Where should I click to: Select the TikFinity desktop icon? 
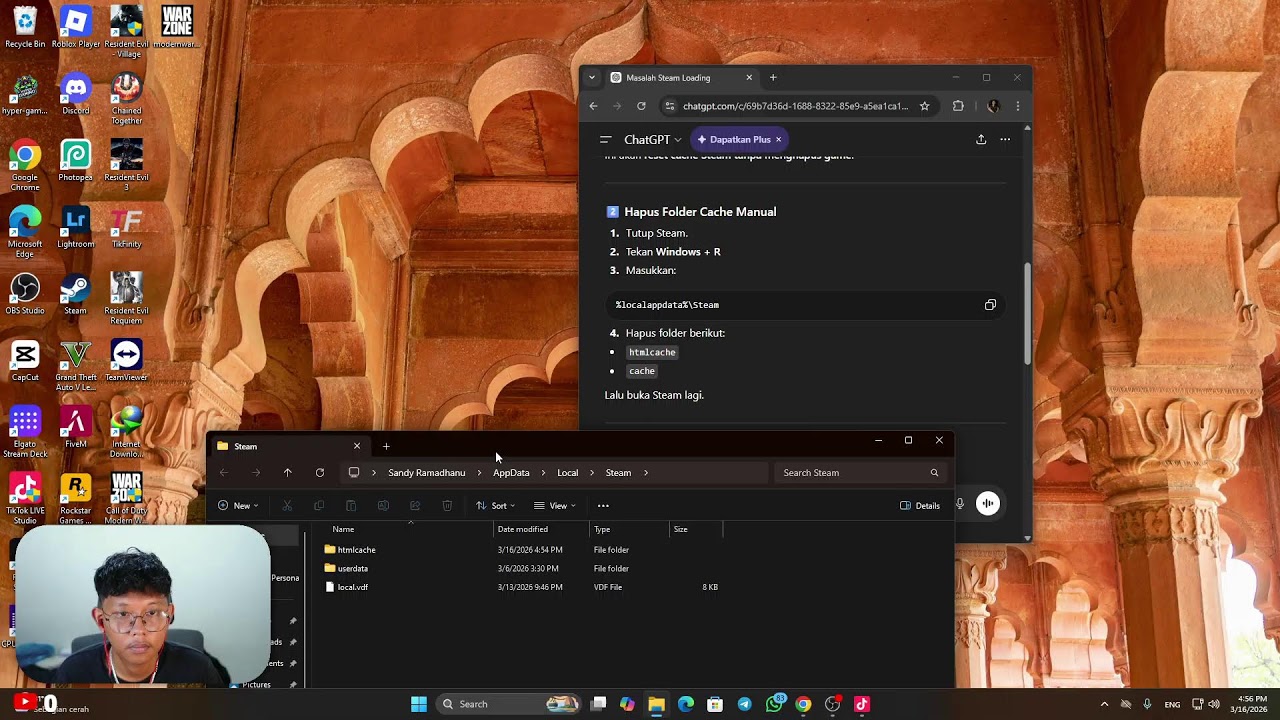126,227
